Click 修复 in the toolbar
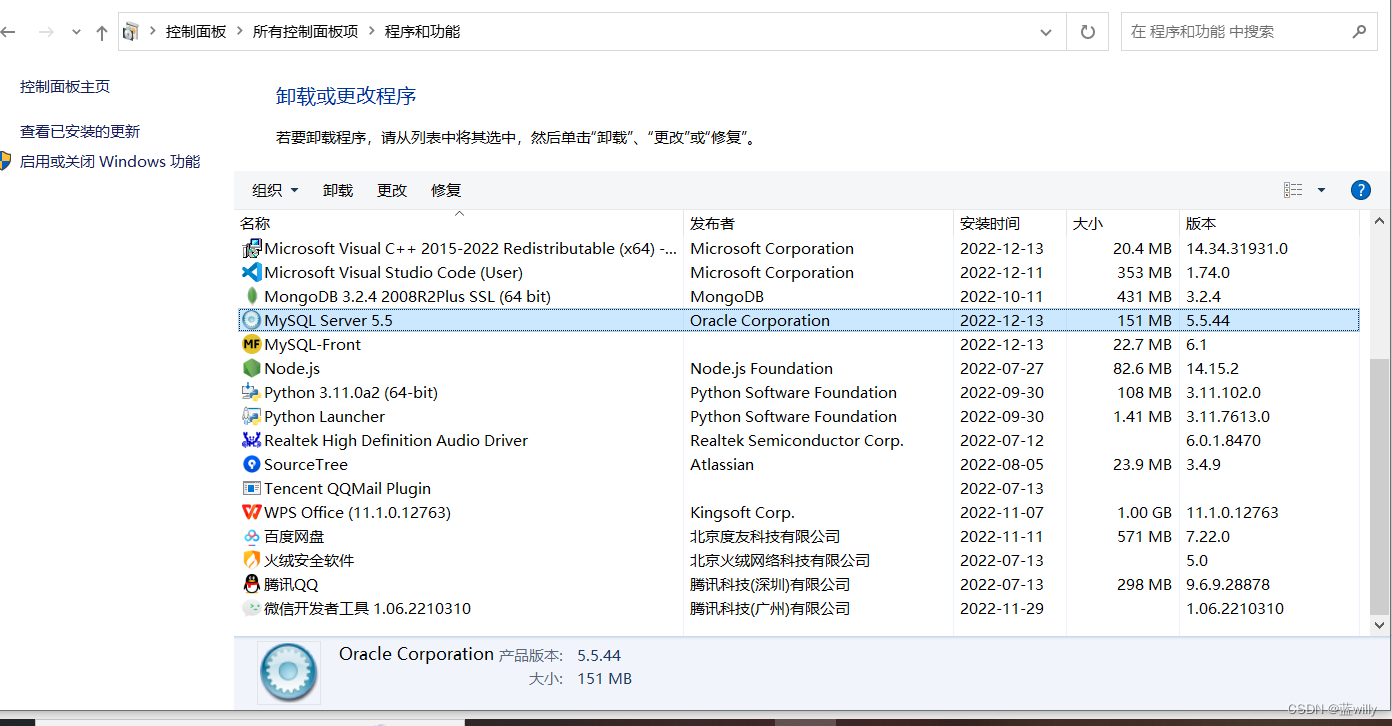The width and height of the screenshot is (1392, 726). (x=446, y=190)
